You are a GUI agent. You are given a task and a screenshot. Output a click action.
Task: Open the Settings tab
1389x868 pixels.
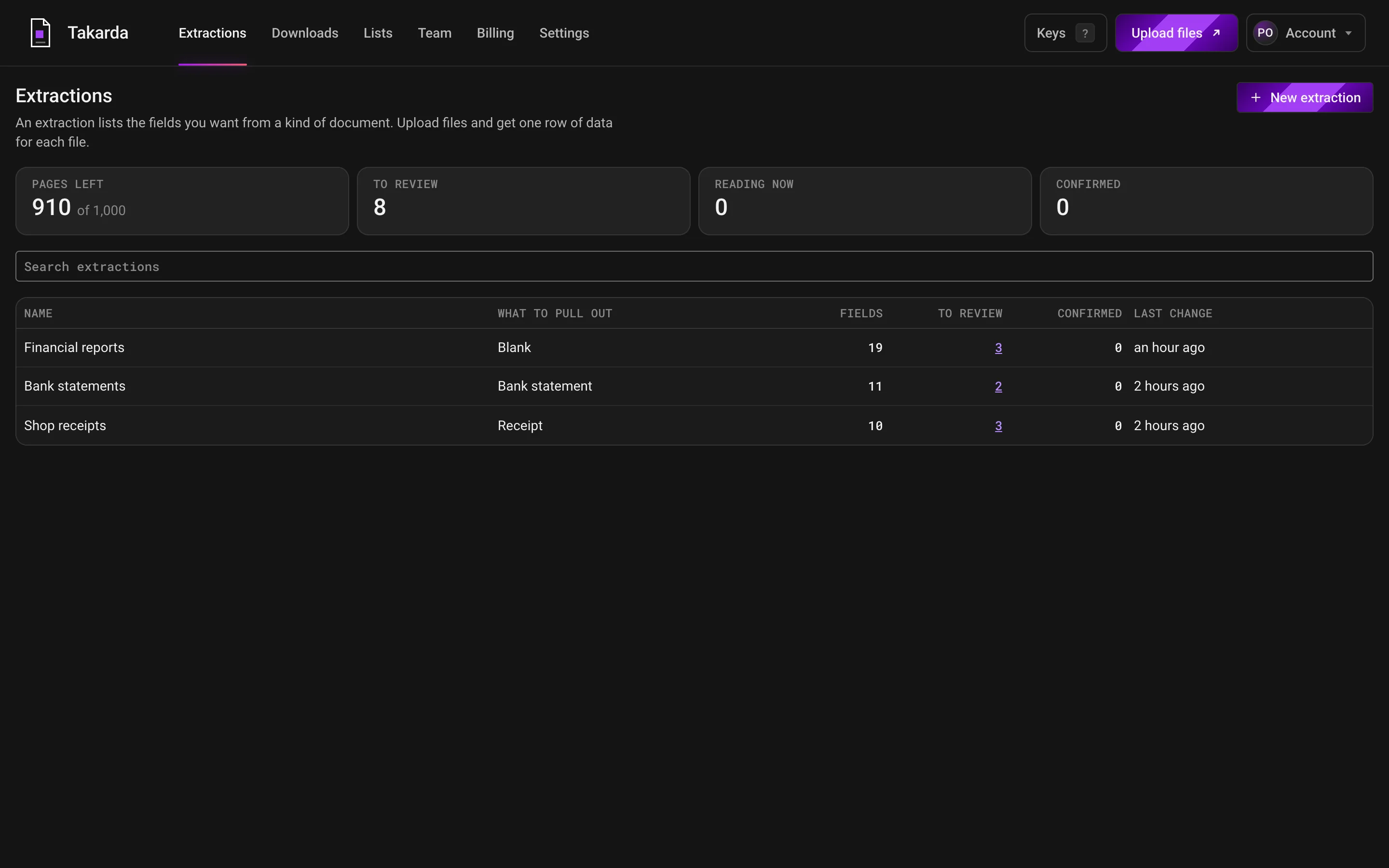point(564,33)
